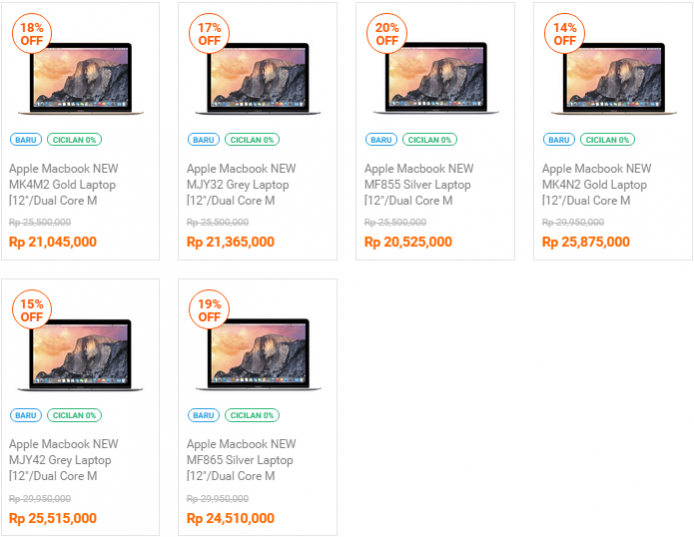This screenshot has height=537, width=694.
Task: Open Apple Macbook MK4N2 Gold Laptop title
Action: (x=597, y=185)
